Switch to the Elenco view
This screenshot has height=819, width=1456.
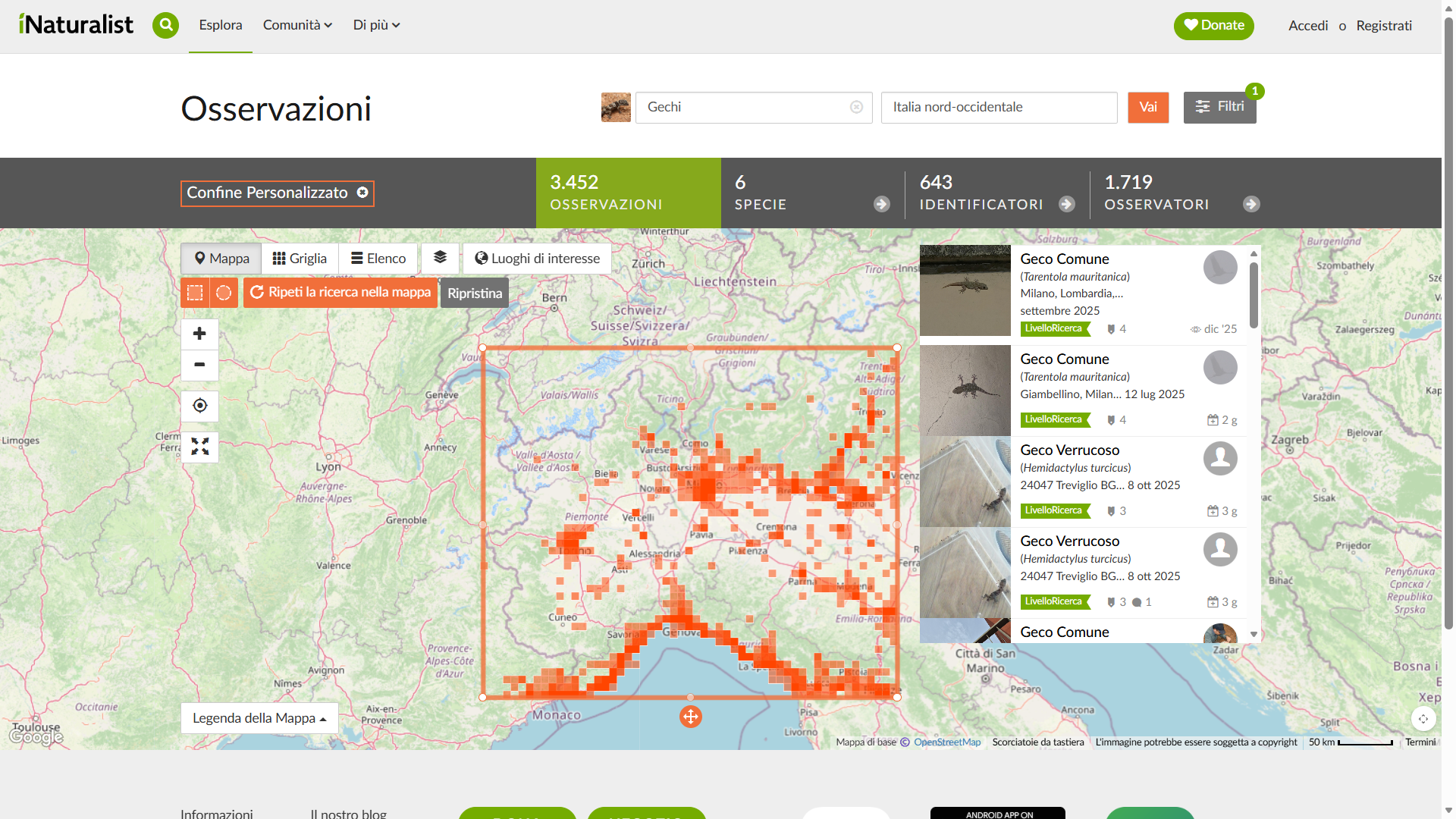[x=378, y=259]
